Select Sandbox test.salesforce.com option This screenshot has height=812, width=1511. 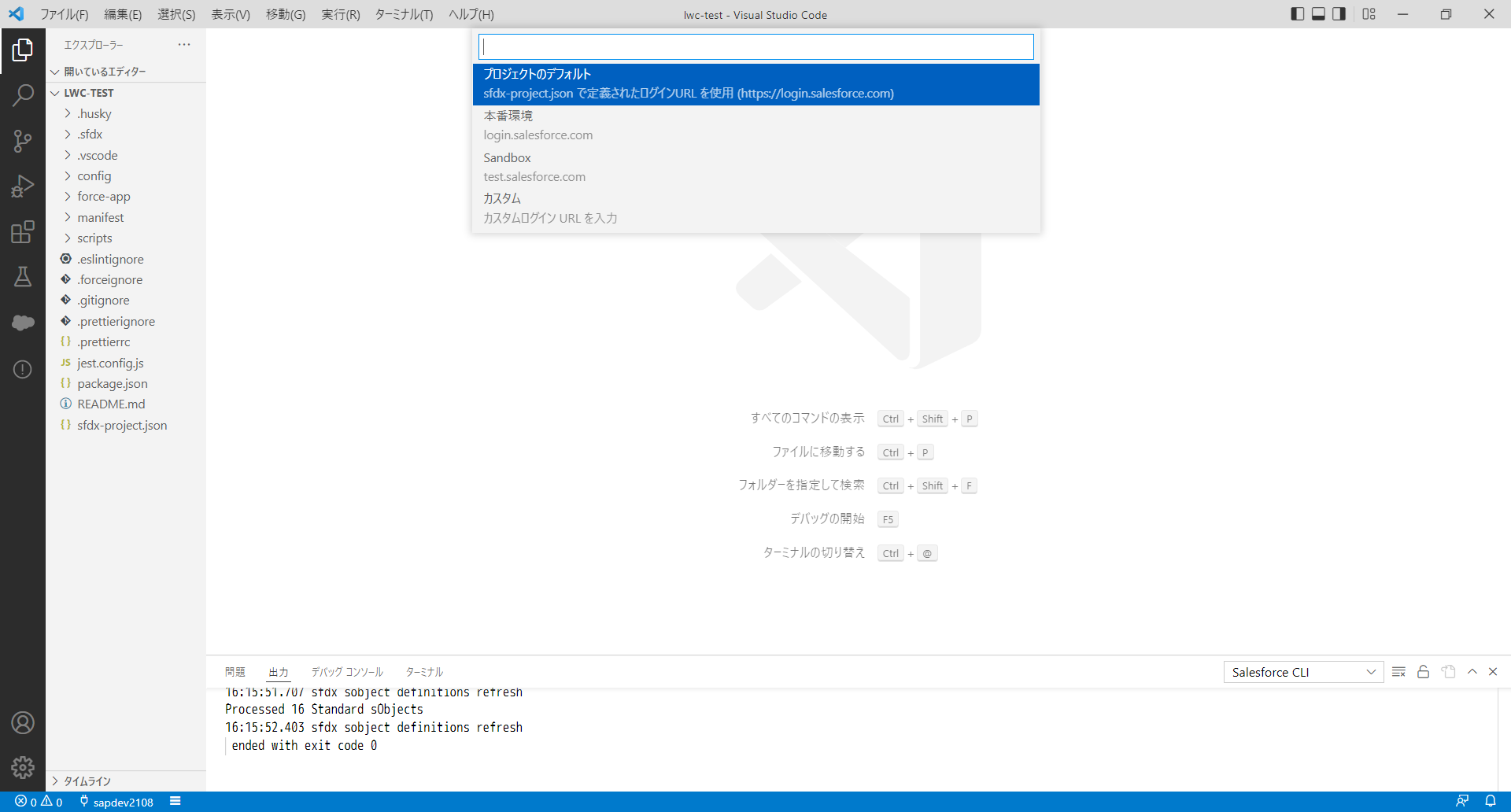pyautogui.click(x=755, y=168)
